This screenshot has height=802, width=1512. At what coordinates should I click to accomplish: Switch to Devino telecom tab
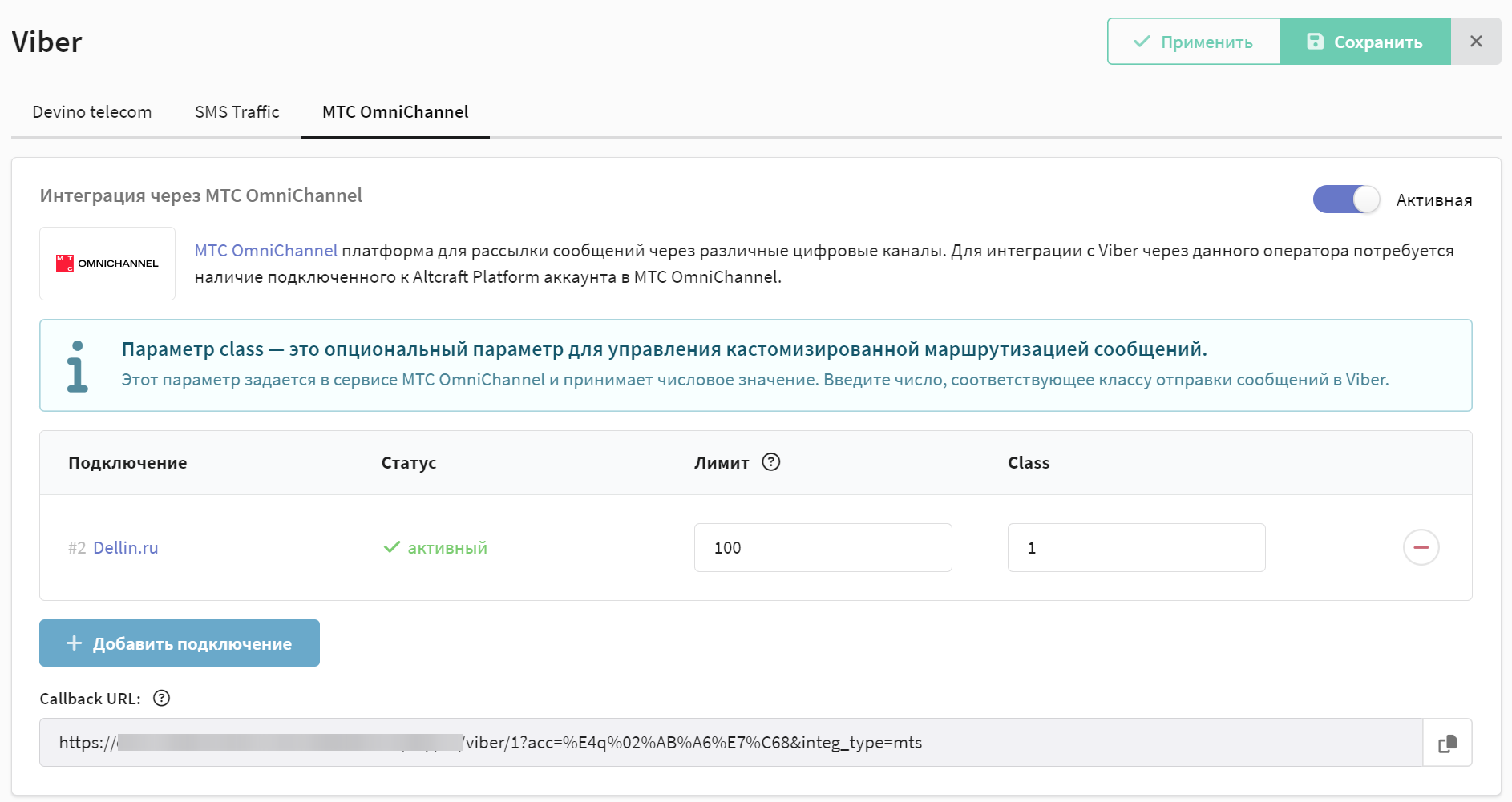92,112
